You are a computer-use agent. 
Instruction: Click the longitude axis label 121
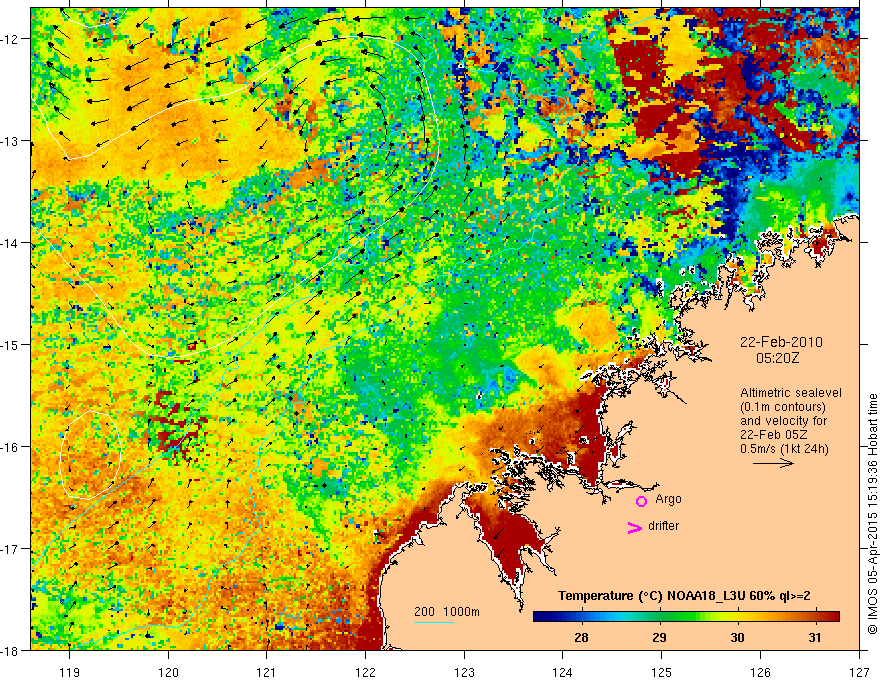[267, 672]
